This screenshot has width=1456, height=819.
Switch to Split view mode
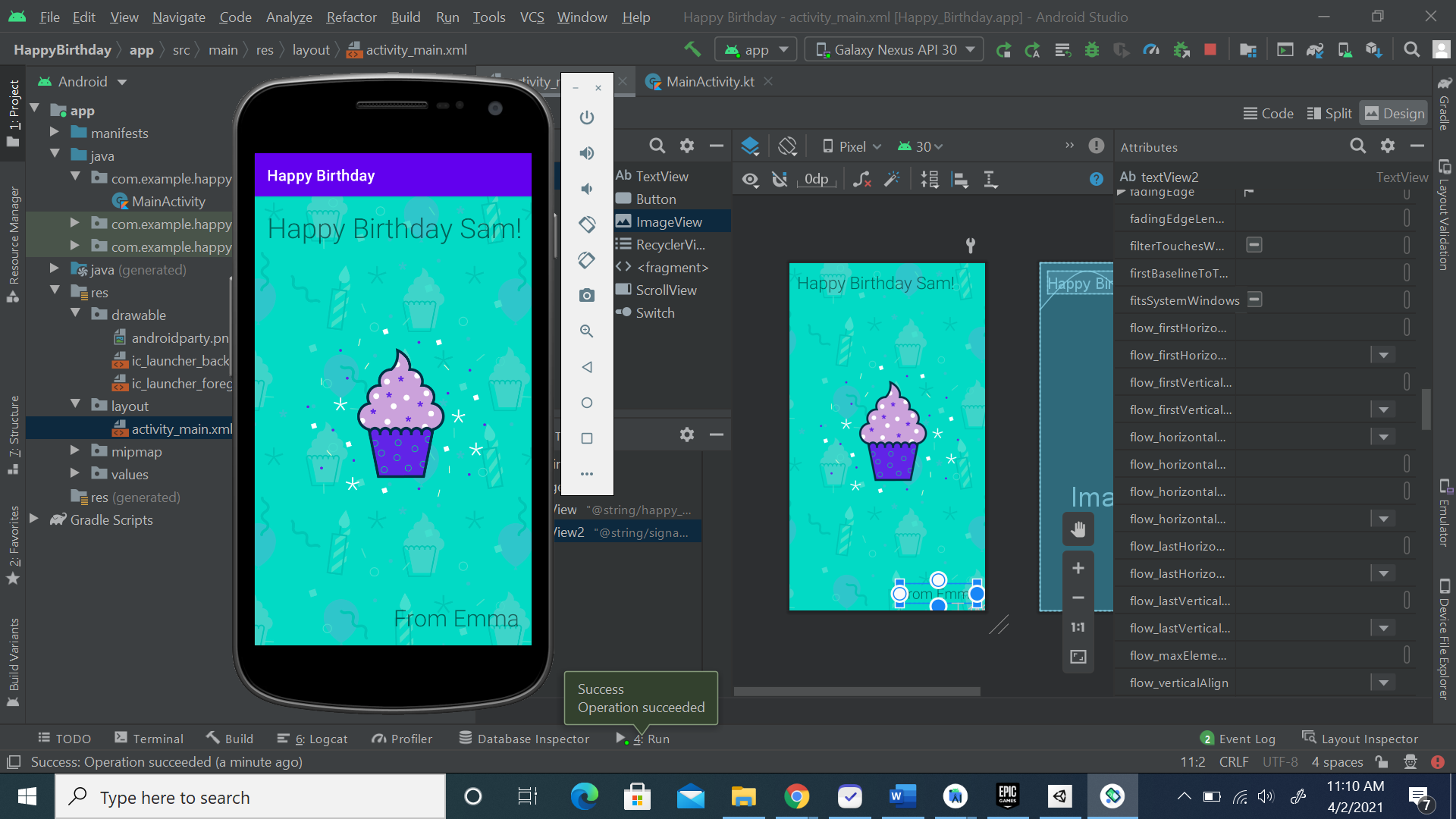pos(1329,113)
